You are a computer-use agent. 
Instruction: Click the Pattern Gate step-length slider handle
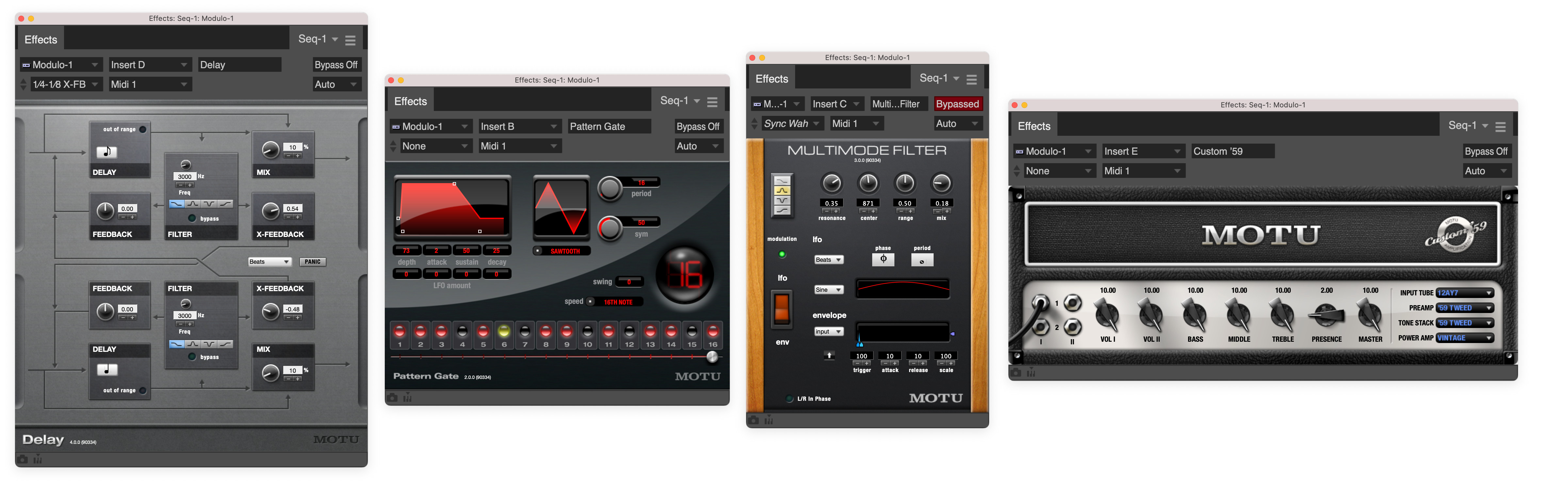(x=712, y=357)
